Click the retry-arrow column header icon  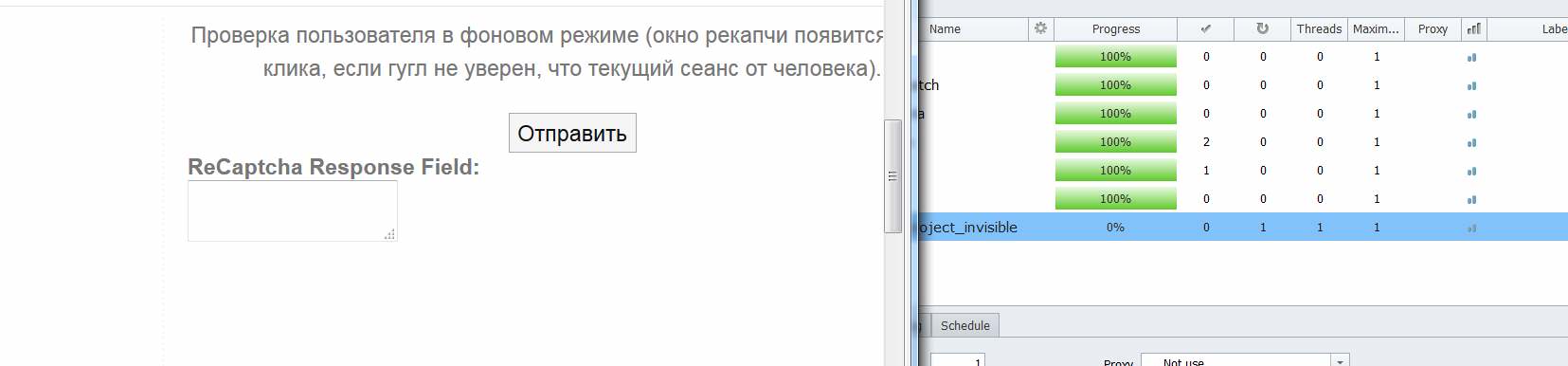pos(1262,28)
